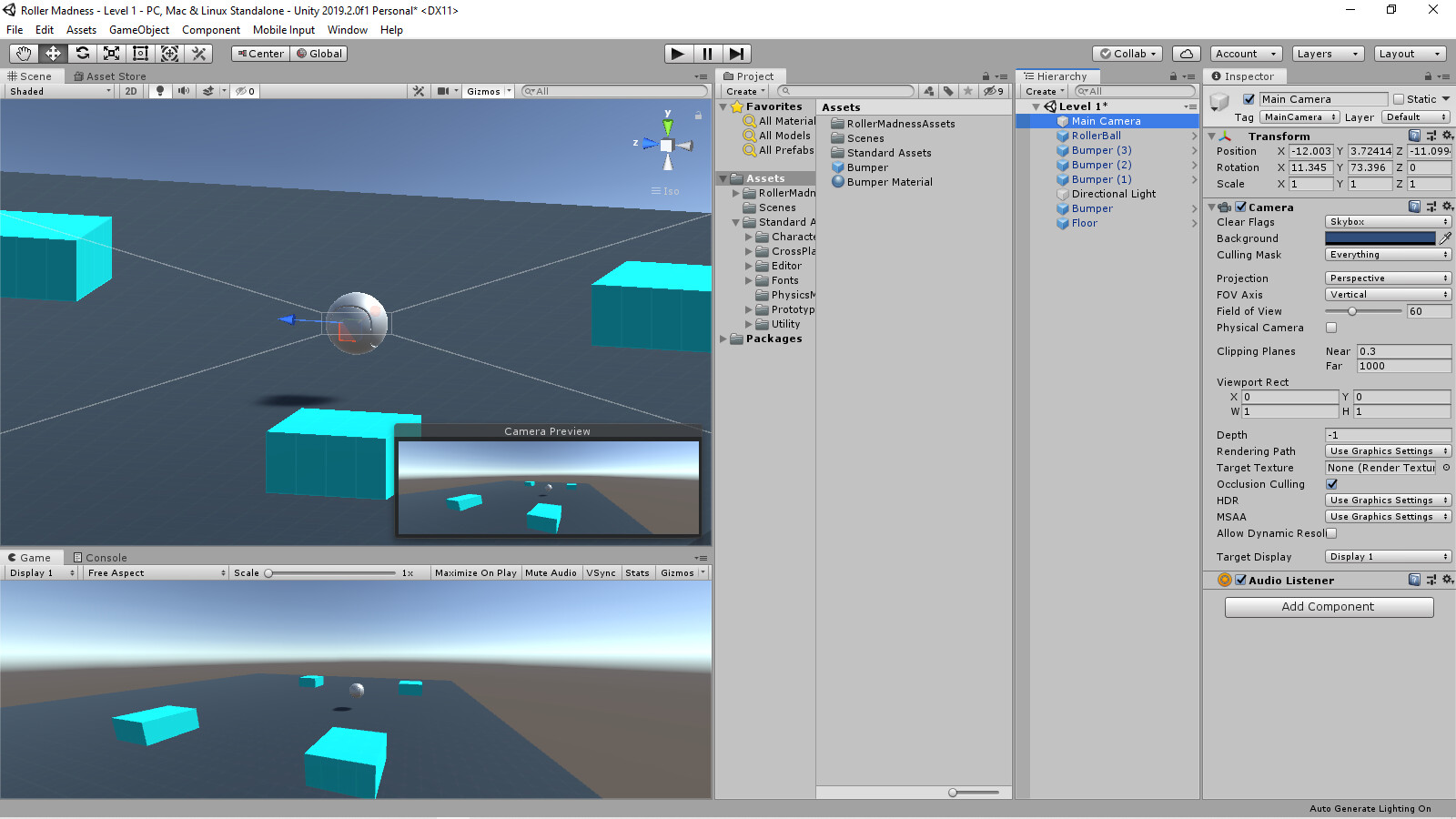This screenshot has width=1456, height=819.
Task: Open the Collab menu button
Action: pos(1127,54)
